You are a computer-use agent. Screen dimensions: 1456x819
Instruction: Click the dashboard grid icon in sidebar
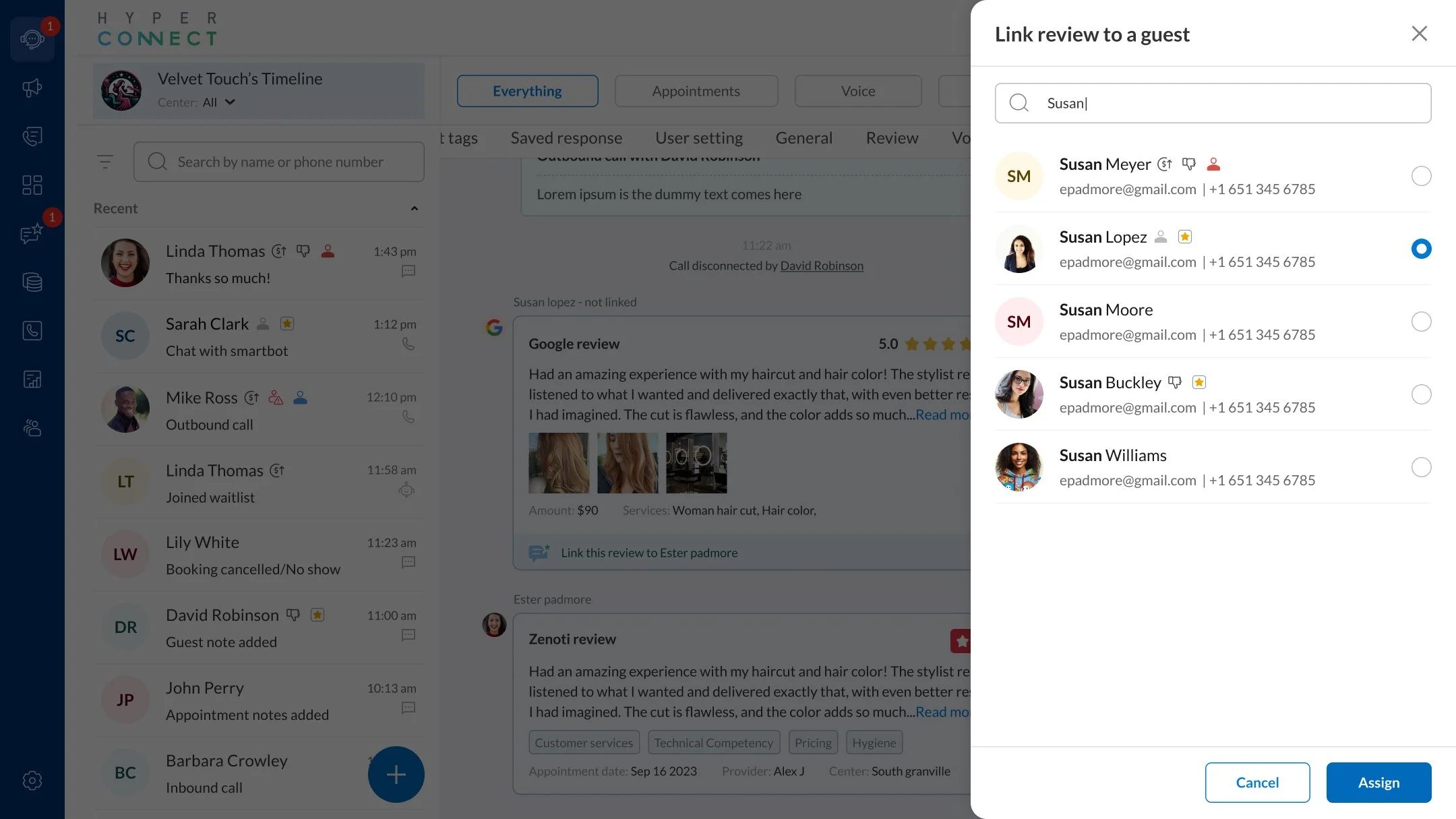pos(32,185)
